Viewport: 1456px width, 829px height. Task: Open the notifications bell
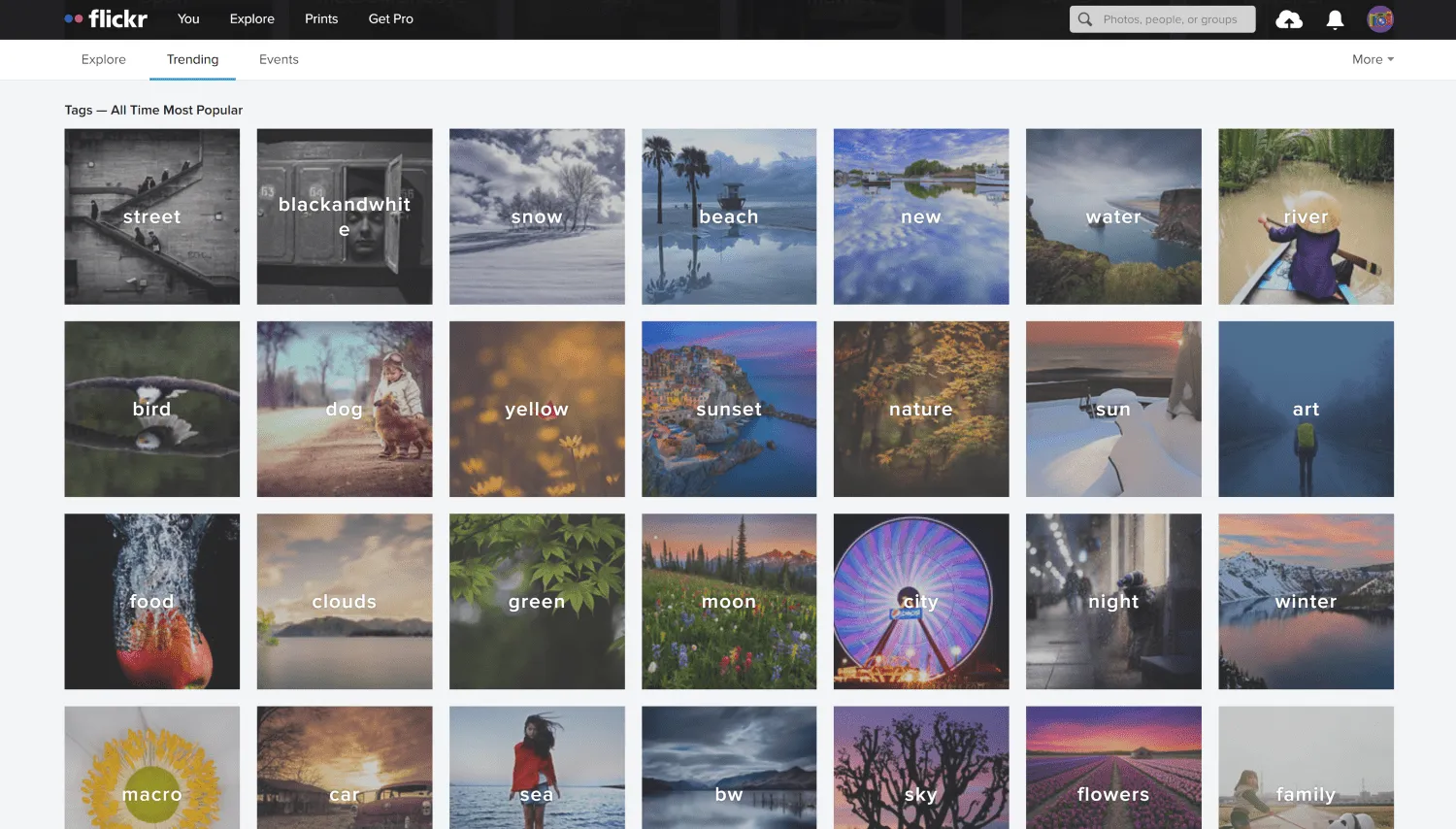click(1334, 18)
